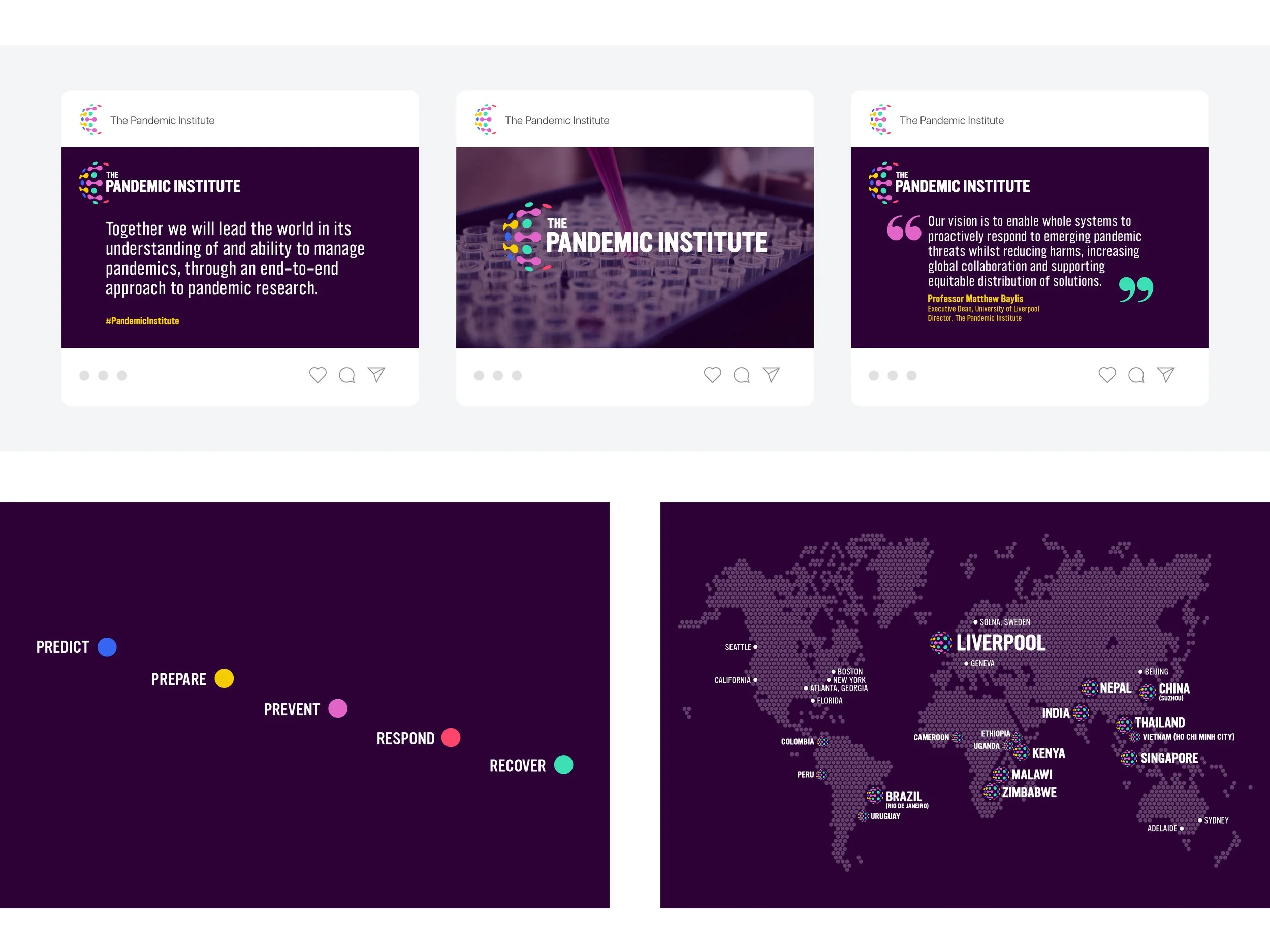Open the profile avatar on the 'Together we will lead' card

91,119
